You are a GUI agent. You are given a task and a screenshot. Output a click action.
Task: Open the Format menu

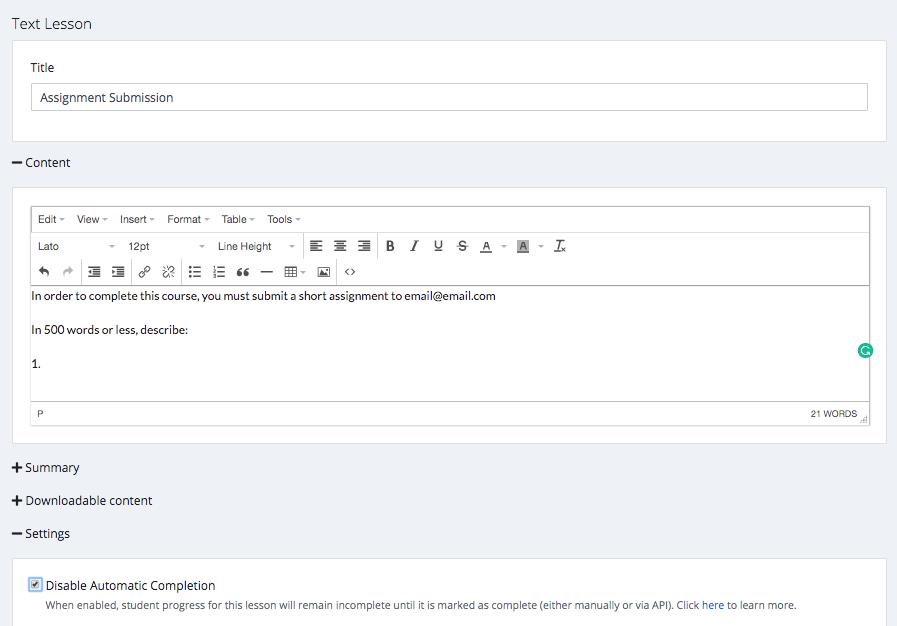coord(188,219)
